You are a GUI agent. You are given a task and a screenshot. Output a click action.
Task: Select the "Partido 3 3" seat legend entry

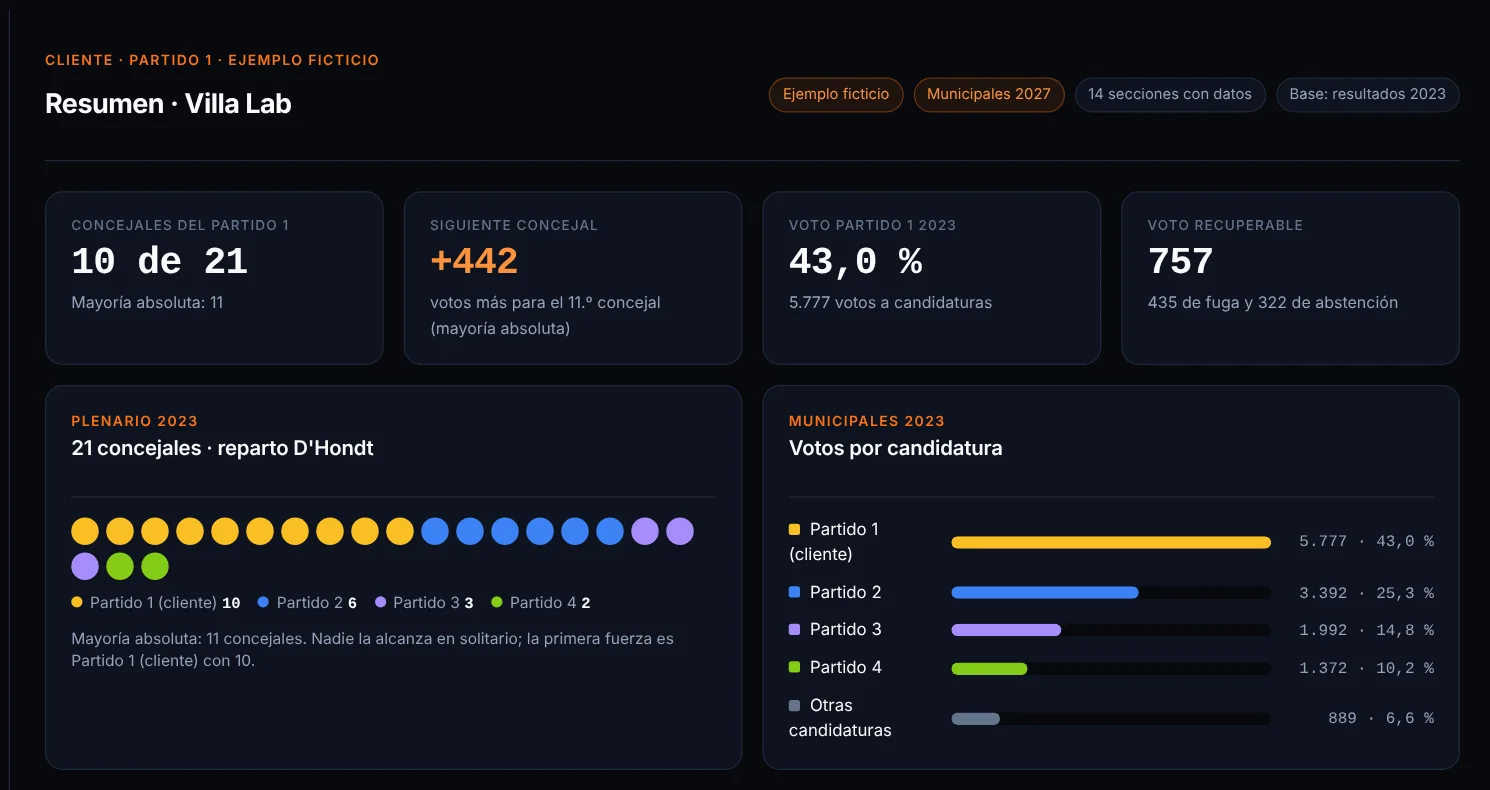(x=424, y=603)
